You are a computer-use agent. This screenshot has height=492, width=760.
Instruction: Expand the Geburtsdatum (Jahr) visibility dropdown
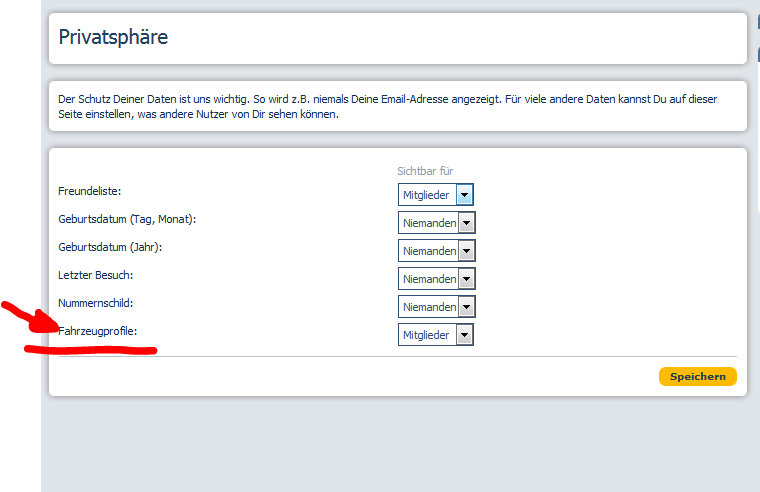coord(466,251)
